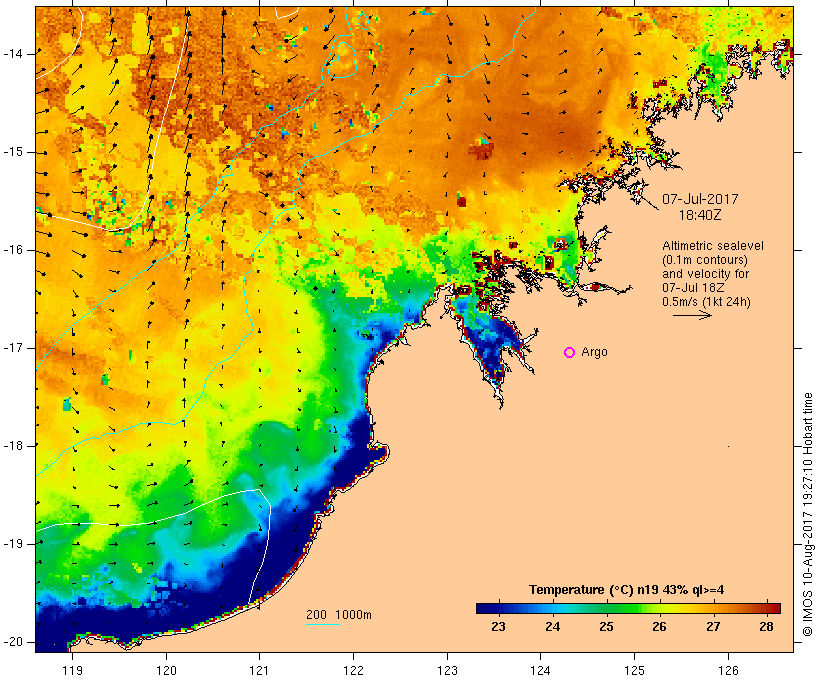Click the latitude axis label '-16'
This screenshot has height=680, width=820.
pos(13,250)
